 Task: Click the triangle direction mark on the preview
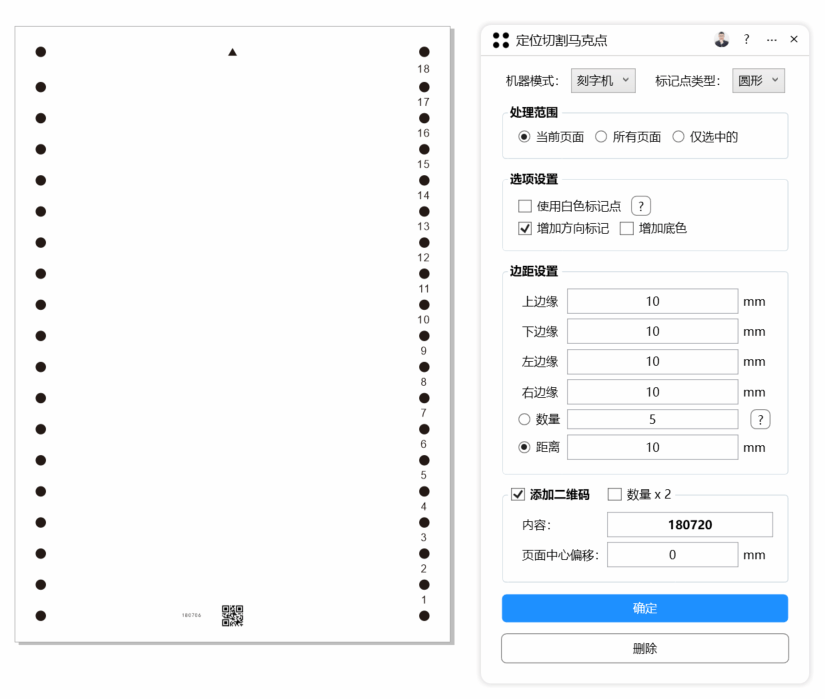233,51
